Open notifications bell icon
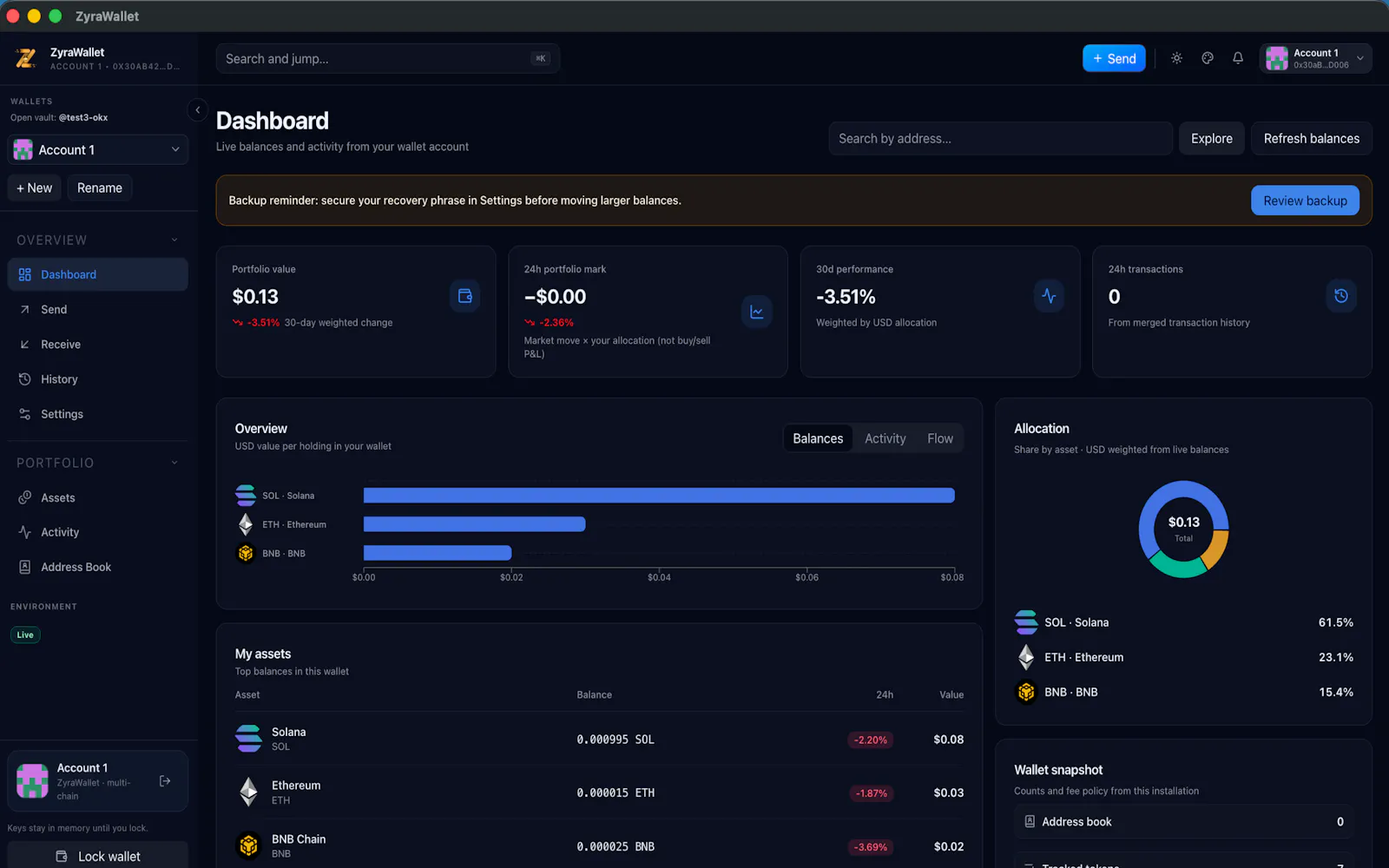 coord(1238,58)
